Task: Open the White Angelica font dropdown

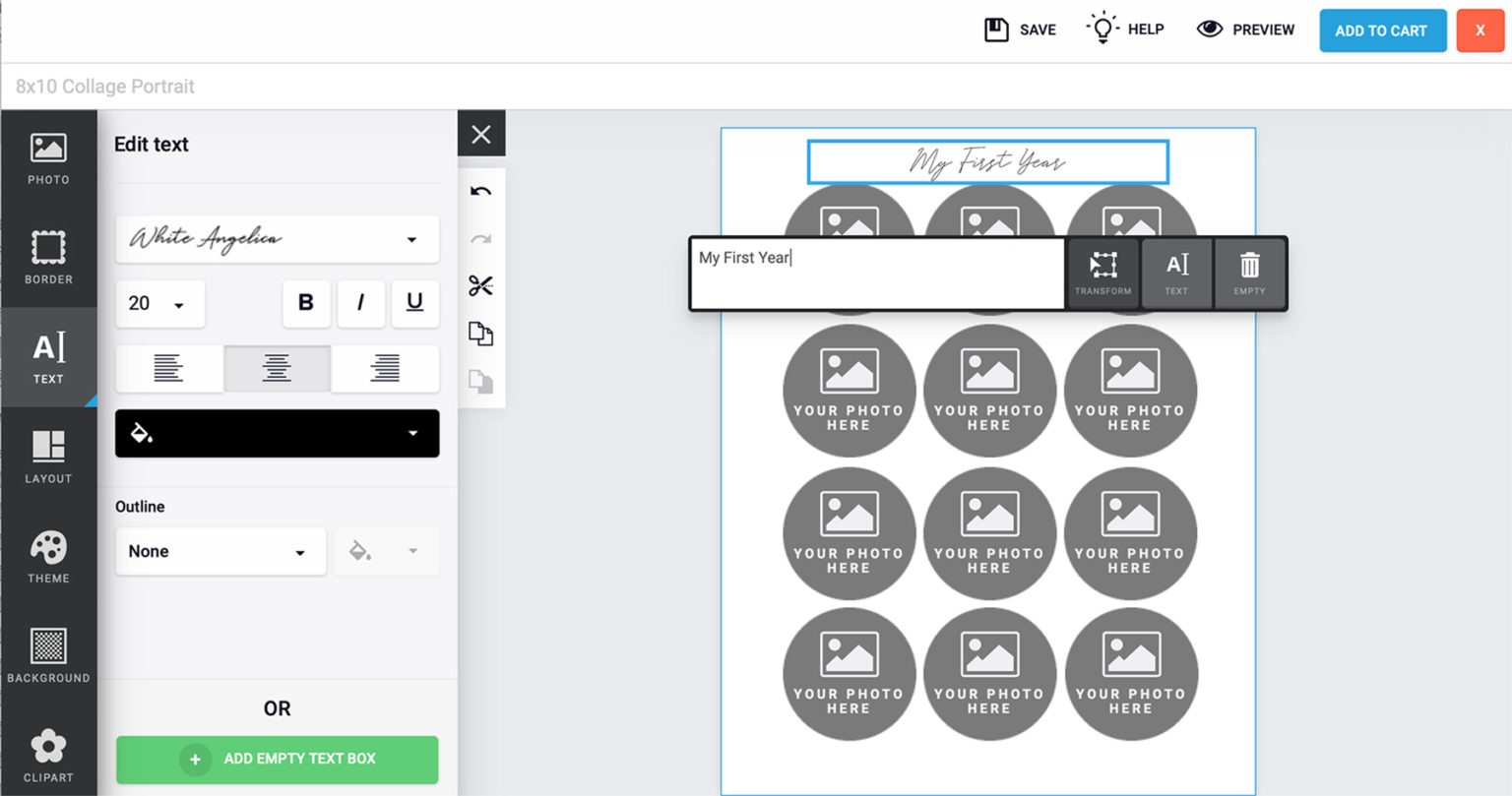Action: click(x=277, y=239)
